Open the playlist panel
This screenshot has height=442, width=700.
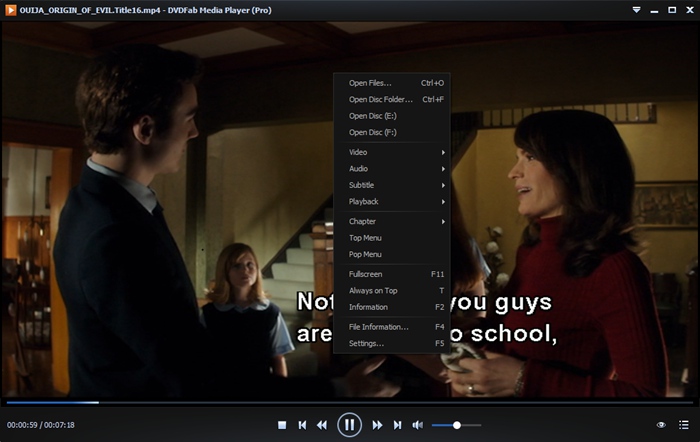coord(683,425)
